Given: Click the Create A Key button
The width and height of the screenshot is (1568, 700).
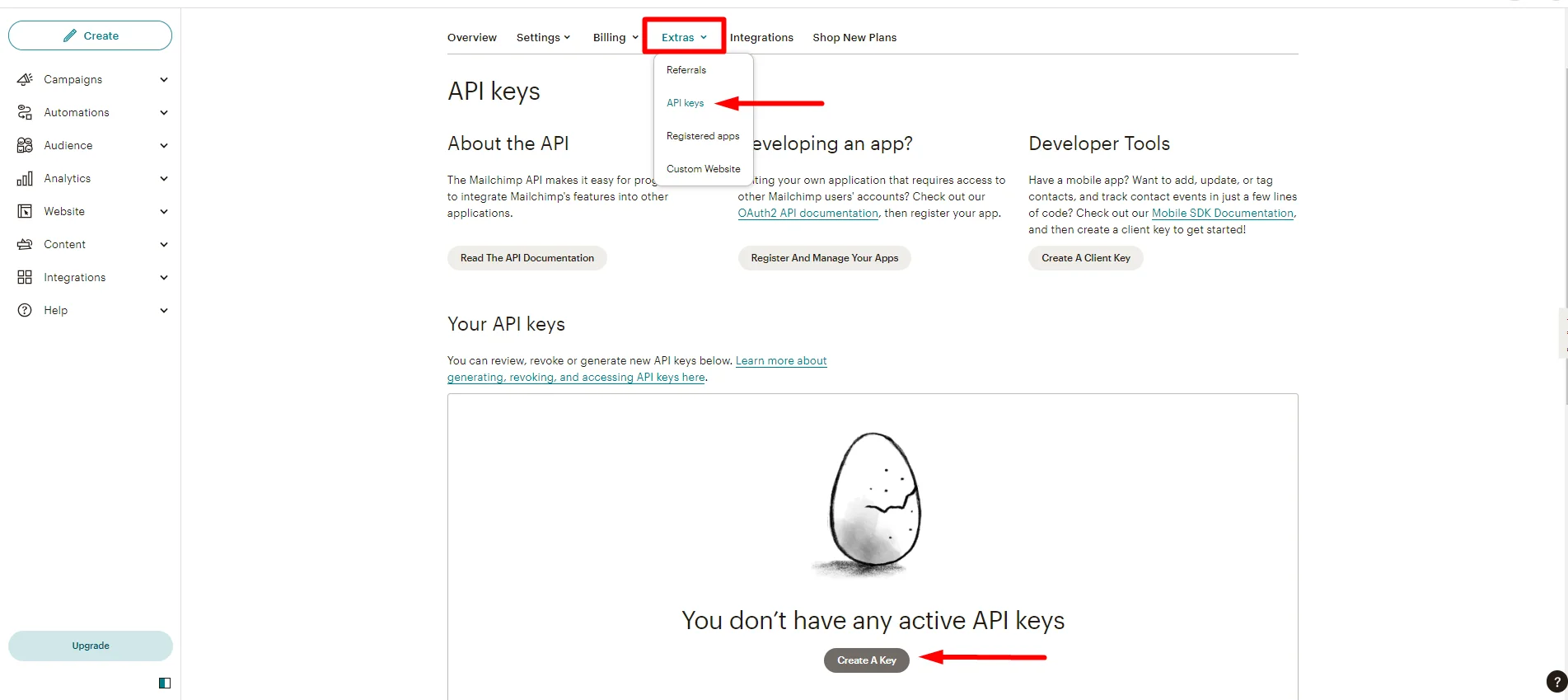Looking at the screenshot, I should pos(867,660).
